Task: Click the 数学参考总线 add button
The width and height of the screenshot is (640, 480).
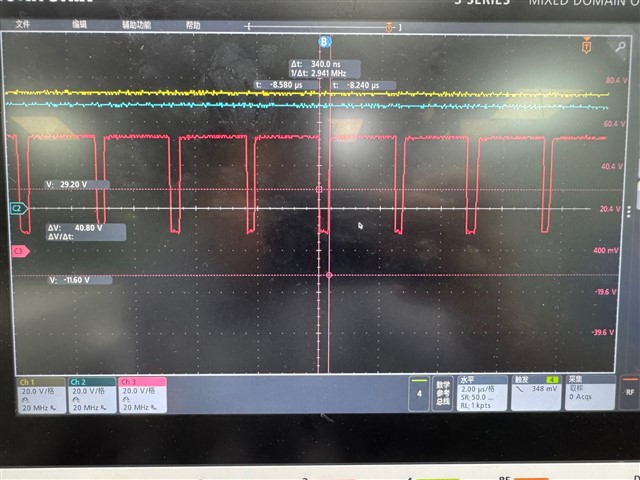Action: pos(442,394)
